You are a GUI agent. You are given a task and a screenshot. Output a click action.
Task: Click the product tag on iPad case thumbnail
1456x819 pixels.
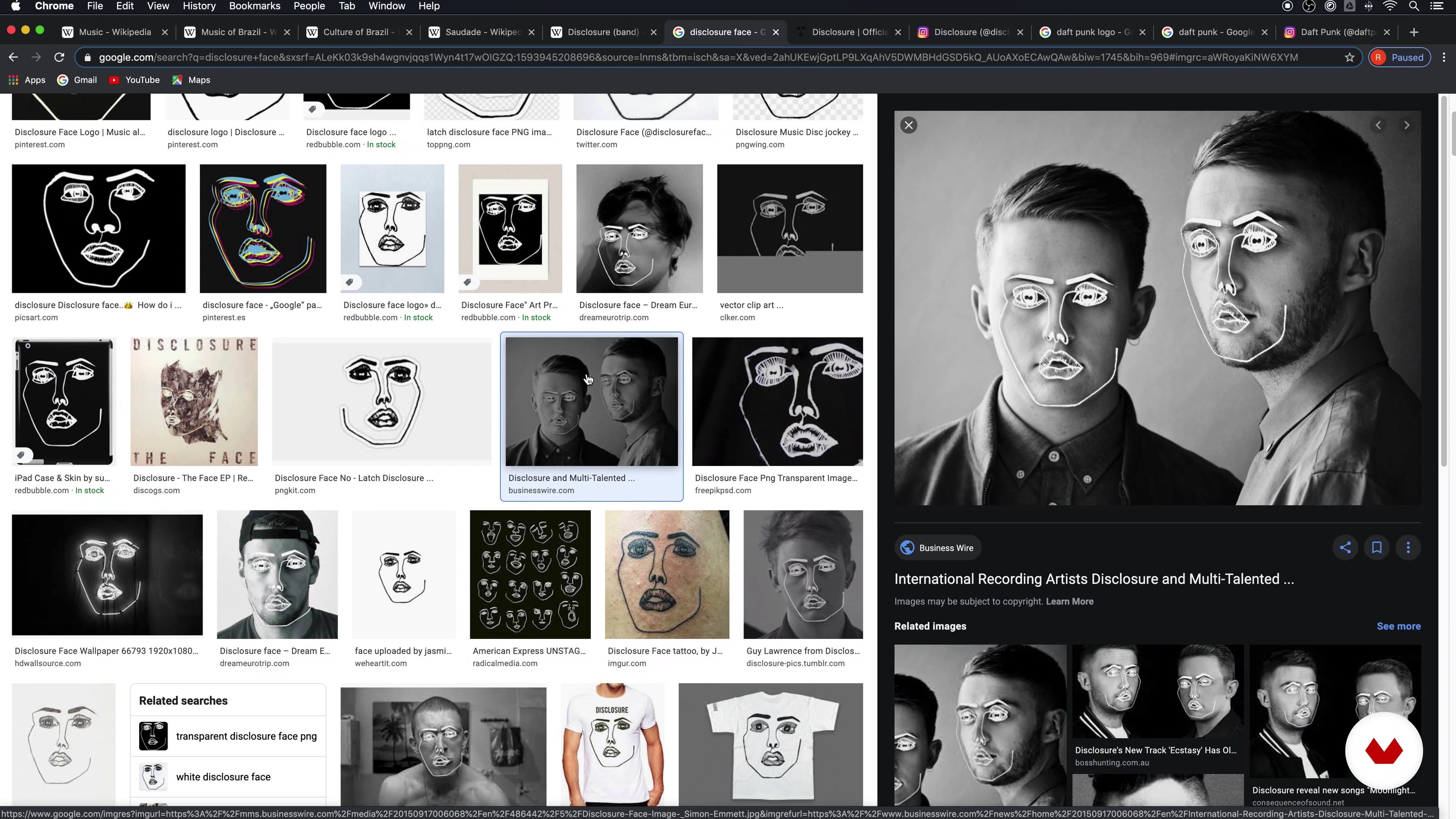tap(22, 455)
